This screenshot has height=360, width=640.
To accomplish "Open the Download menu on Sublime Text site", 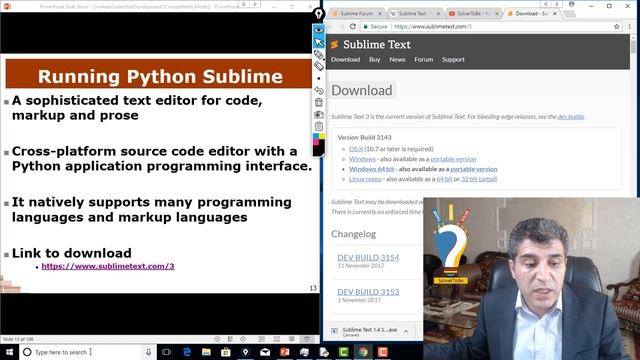I will 345,60.
